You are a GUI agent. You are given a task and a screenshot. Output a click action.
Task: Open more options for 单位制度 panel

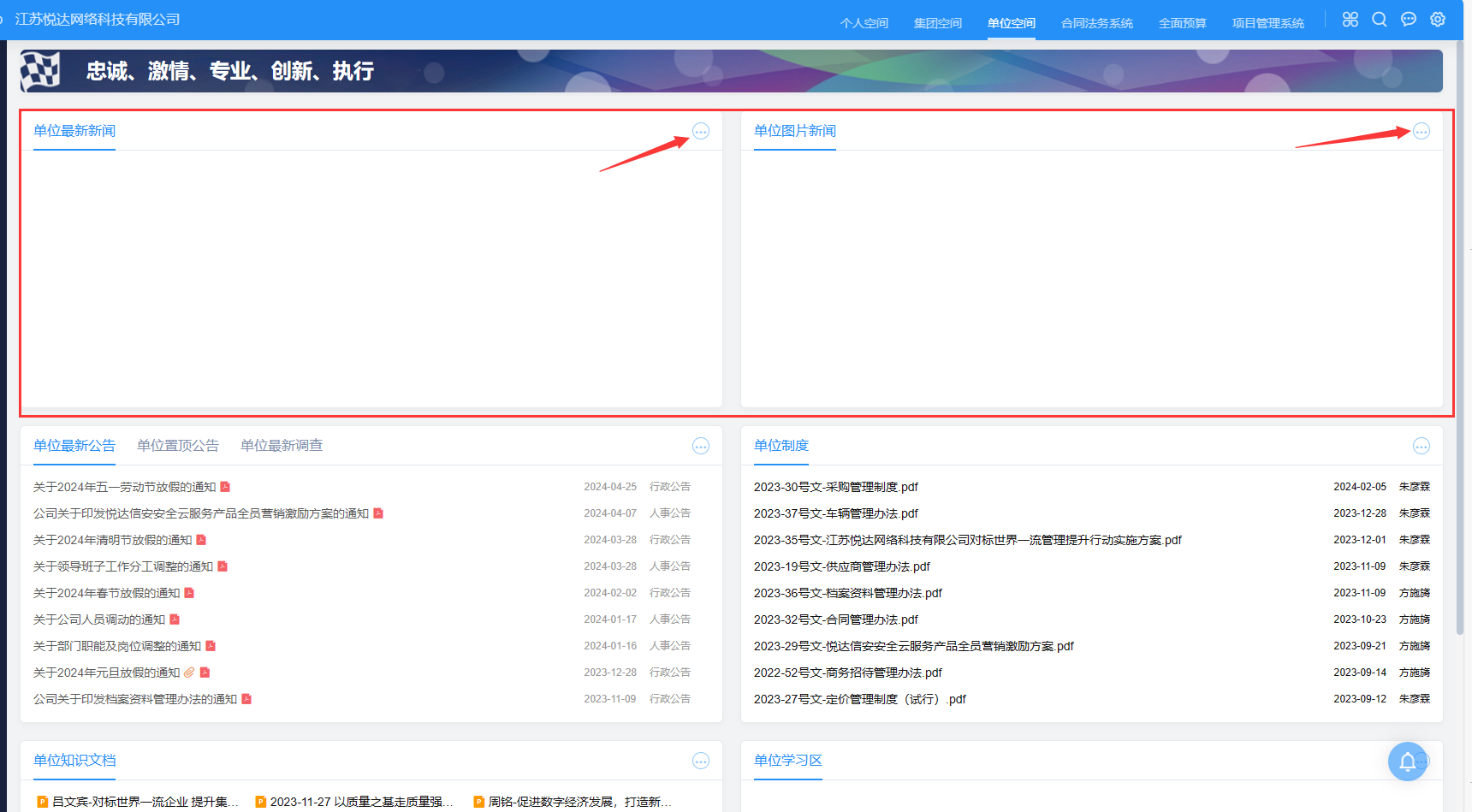click(1422, 446)
